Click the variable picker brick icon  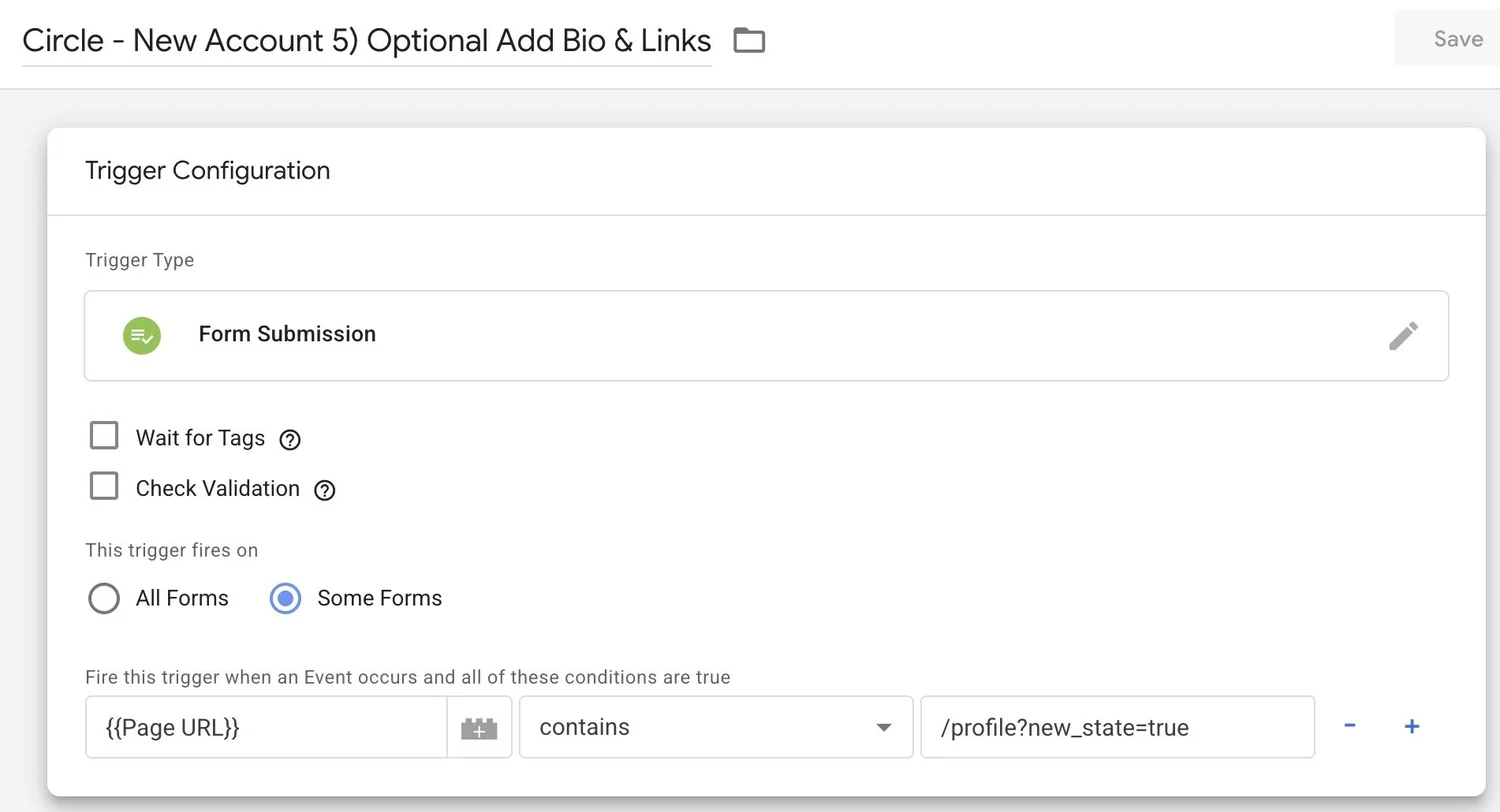pyautogui.click(x=479, y=728)
